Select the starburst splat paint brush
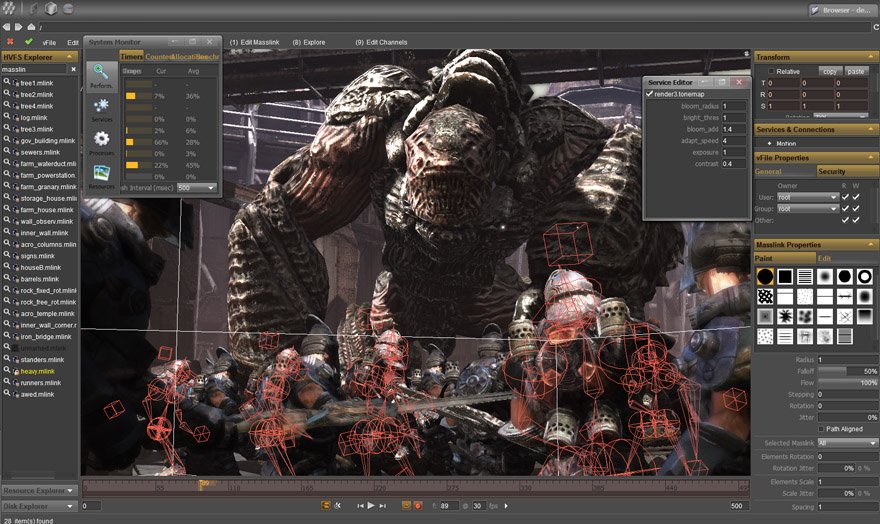This screenshot has width=880, height=524. [785, 316]
